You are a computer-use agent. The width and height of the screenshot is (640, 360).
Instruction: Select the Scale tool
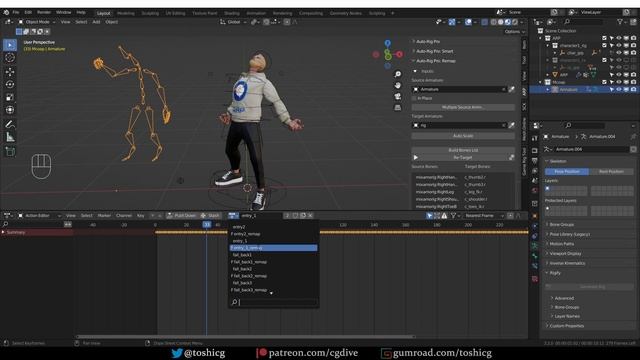pyautogui.click(x=10, y=97)
